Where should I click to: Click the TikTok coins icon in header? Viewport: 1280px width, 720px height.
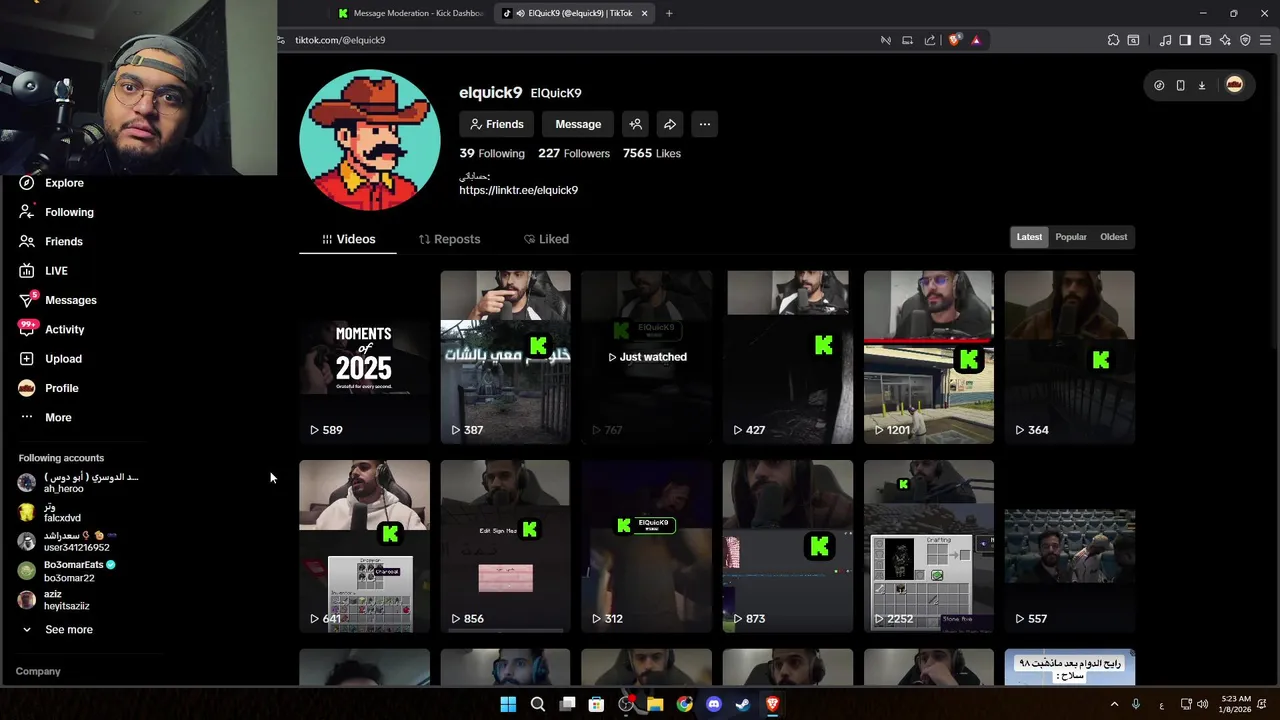(x=1159, y=85)
